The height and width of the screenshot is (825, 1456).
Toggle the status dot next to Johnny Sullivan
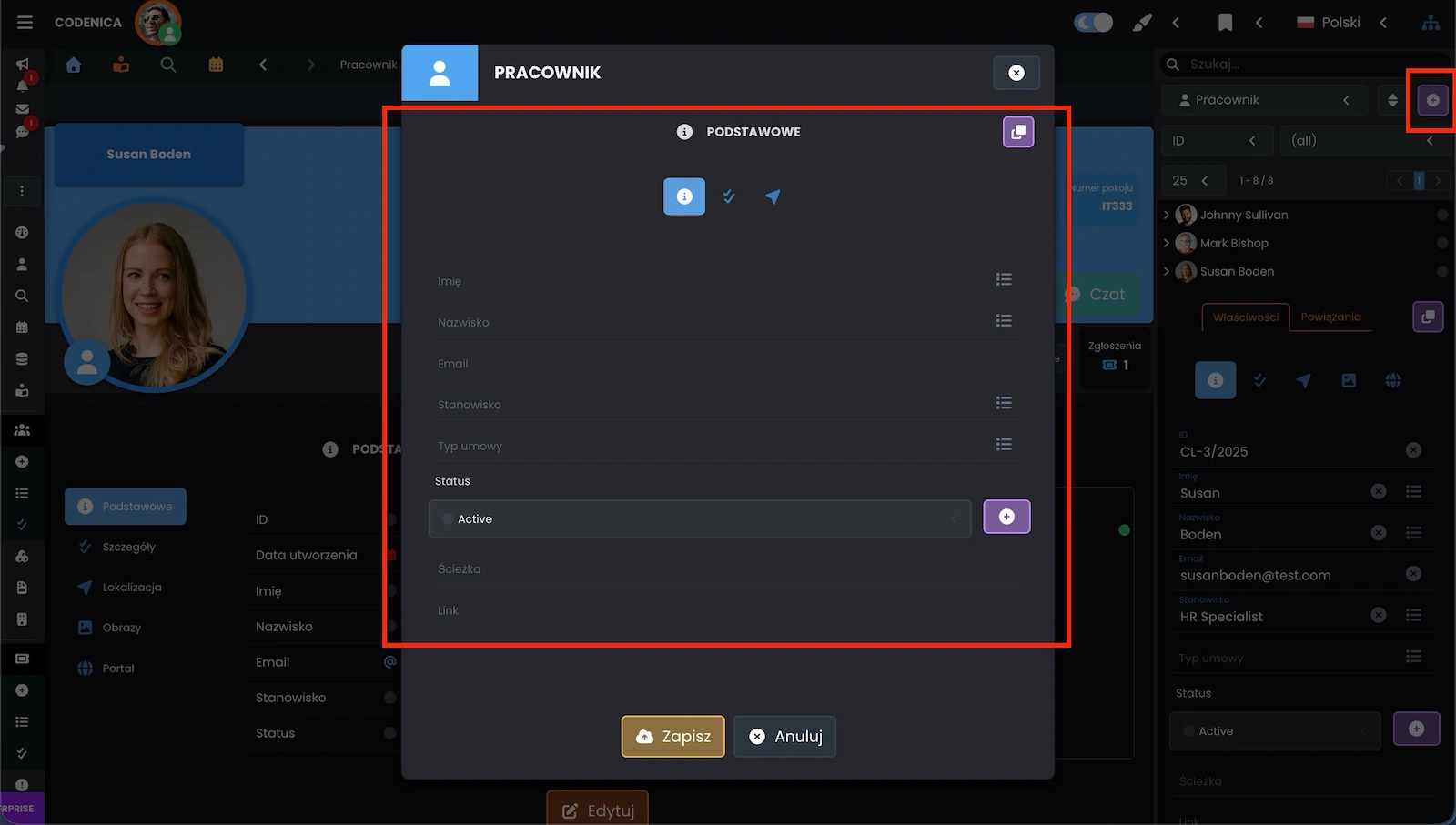click(x=1442, y=216)
